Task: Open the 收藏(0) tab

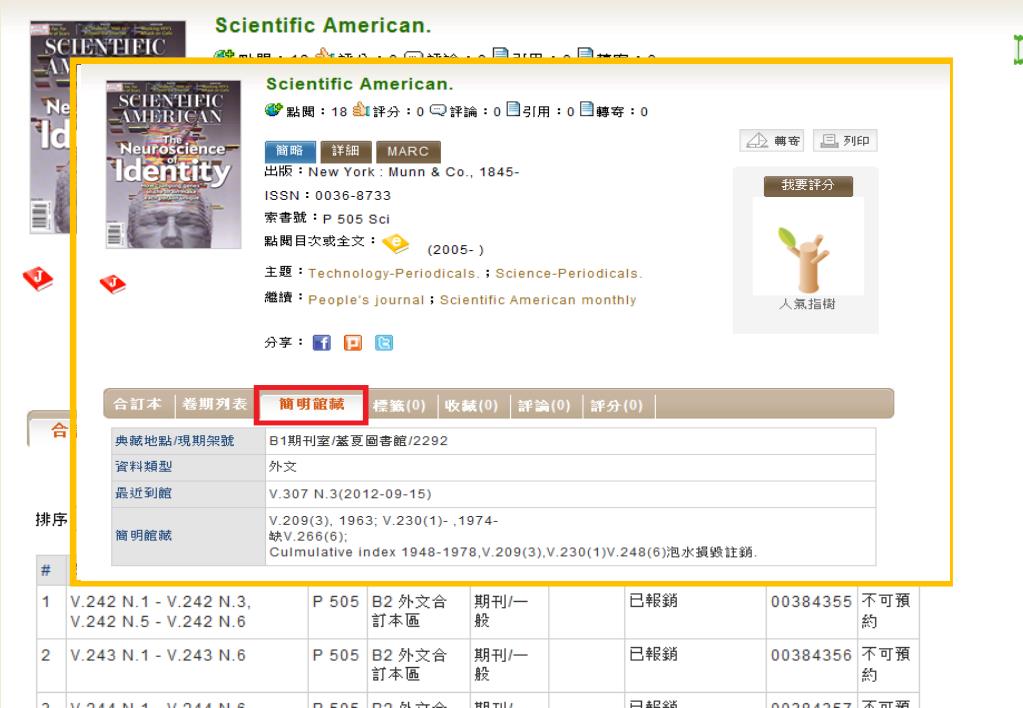Action: tap(471, 405)
